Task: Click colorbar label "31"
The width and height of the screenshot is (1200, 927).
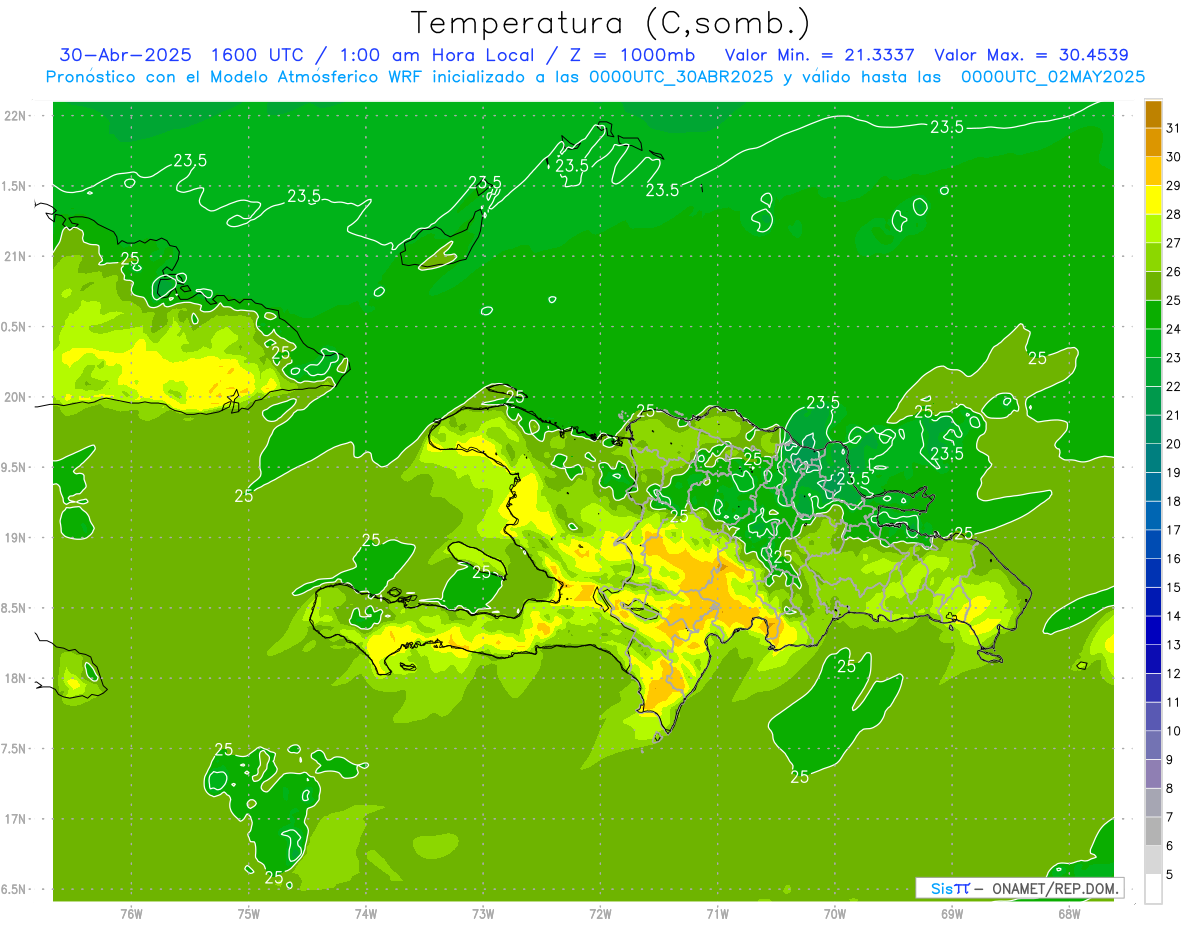Action: coord(1174,128)
